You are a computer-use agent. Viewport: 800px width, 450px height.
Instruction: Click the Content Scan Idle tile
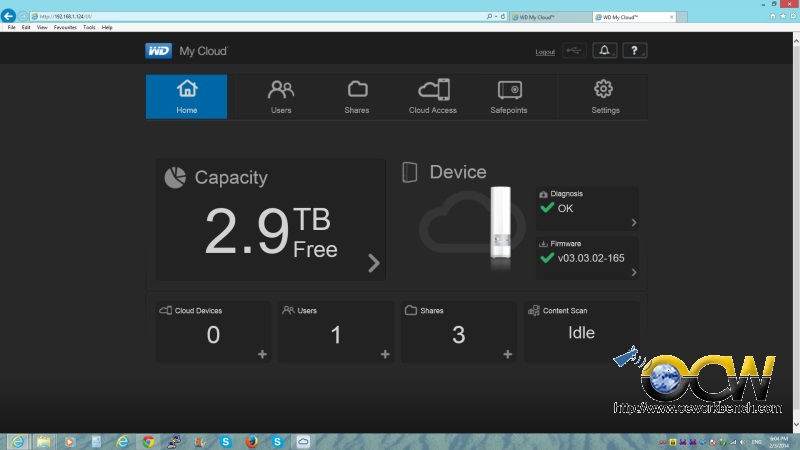(582, 332)
